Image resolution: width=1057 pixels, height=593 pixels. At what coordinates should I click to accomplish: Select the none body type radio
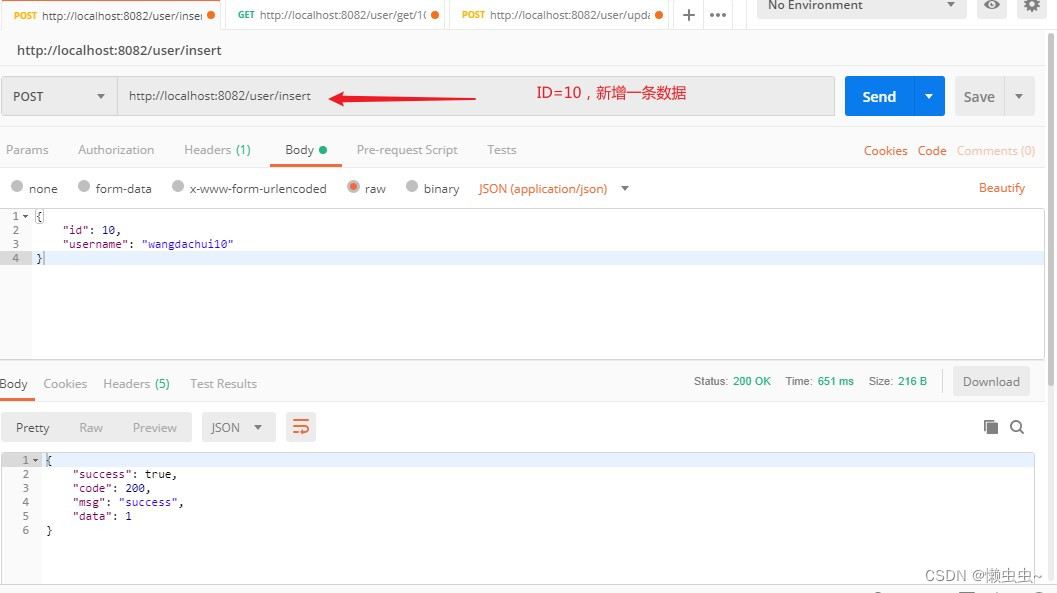point(17,187)
